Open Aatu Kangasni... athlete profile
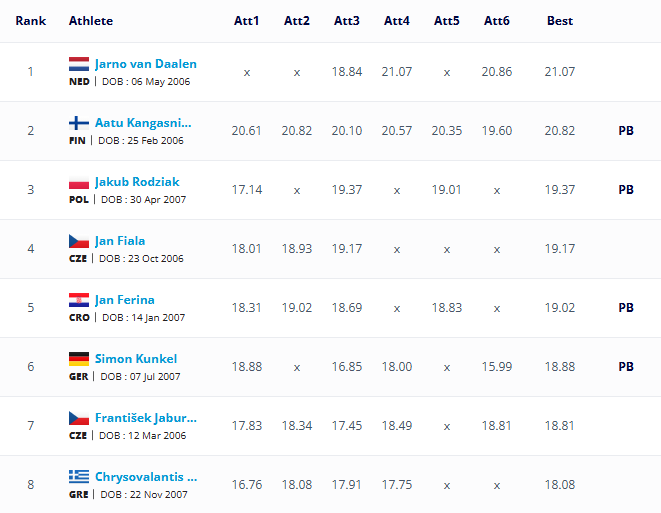The width and height of the screenshot is (661, 513). pyautogui.click(x=143, y=123)
